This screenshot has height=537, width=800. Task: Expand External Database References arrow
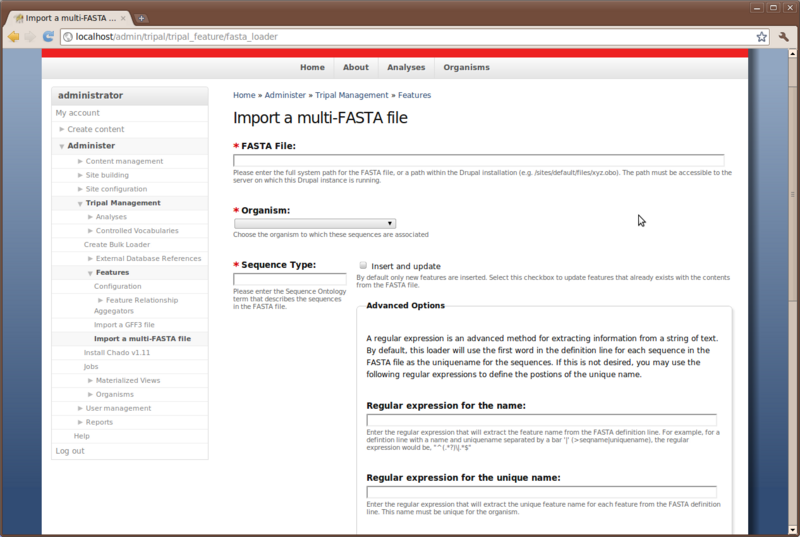coord(90,259)
